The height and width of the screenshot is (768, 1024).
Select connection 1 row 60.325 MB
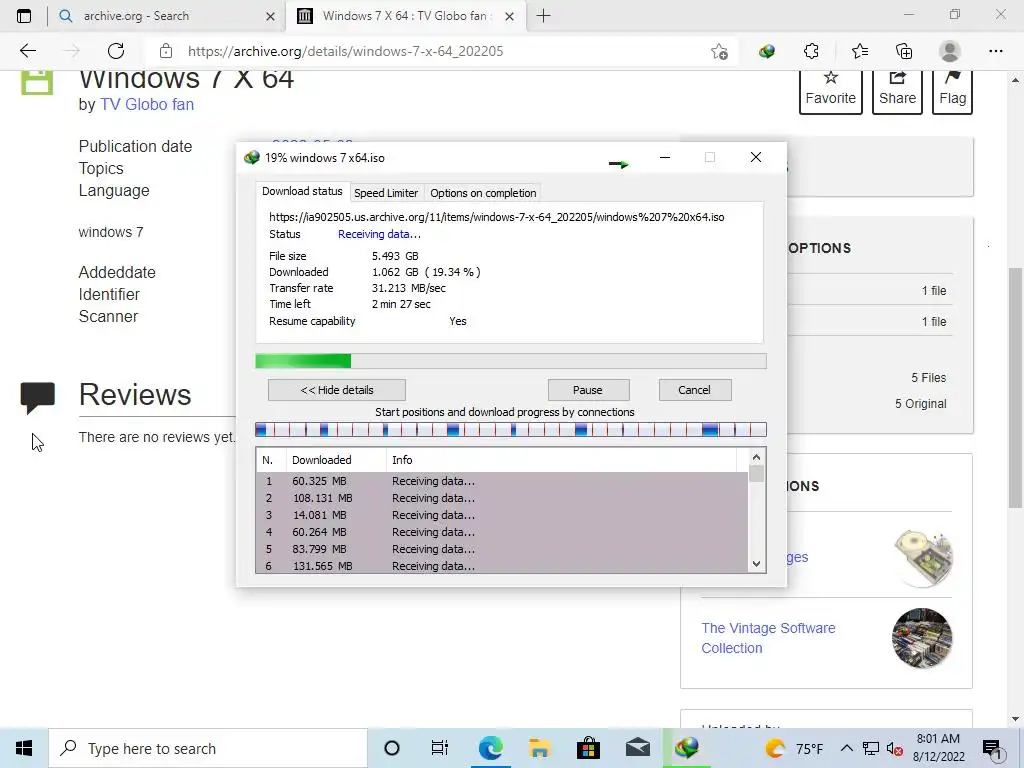coord(502,481)
